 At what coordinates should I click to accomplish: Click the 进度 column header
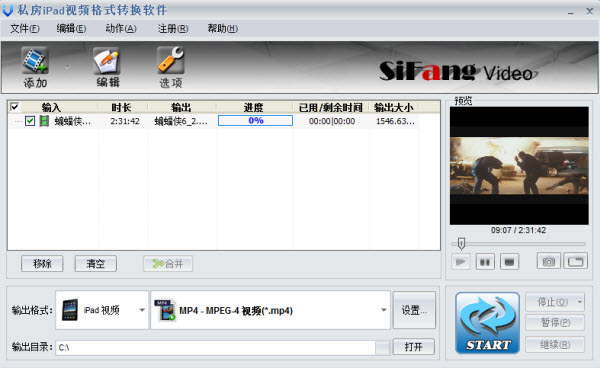tap(253, 107)
